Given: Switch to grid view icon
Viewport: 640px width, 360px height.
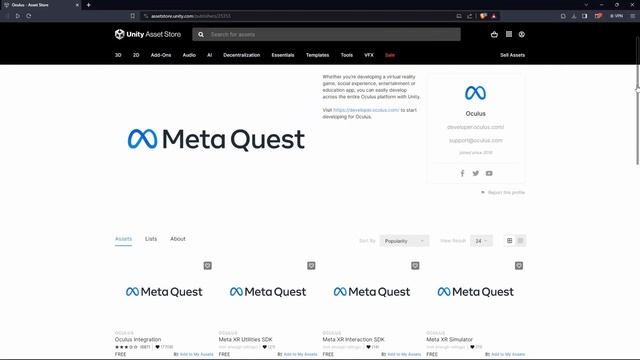Looking at the screenshot, I should (x=509, y=241).
